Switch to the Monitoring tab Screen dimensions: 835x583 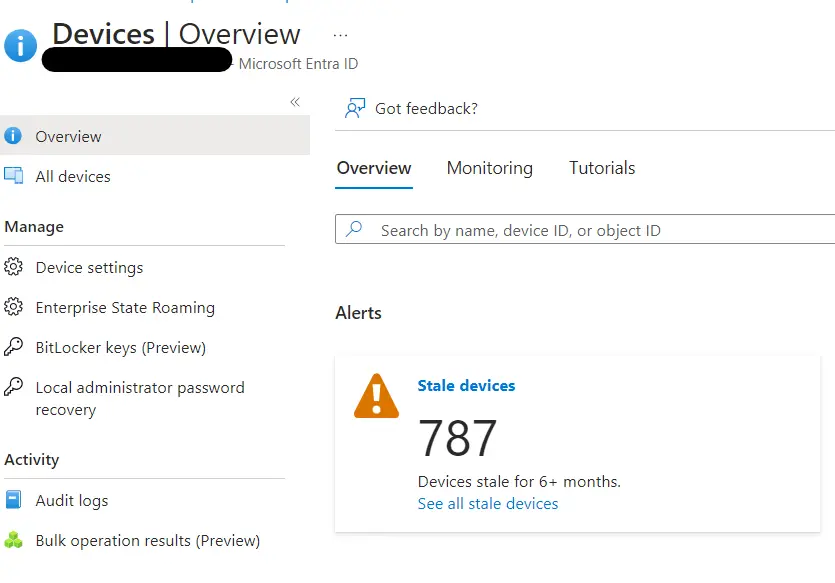pyautogui.click(x=489, y=168)
